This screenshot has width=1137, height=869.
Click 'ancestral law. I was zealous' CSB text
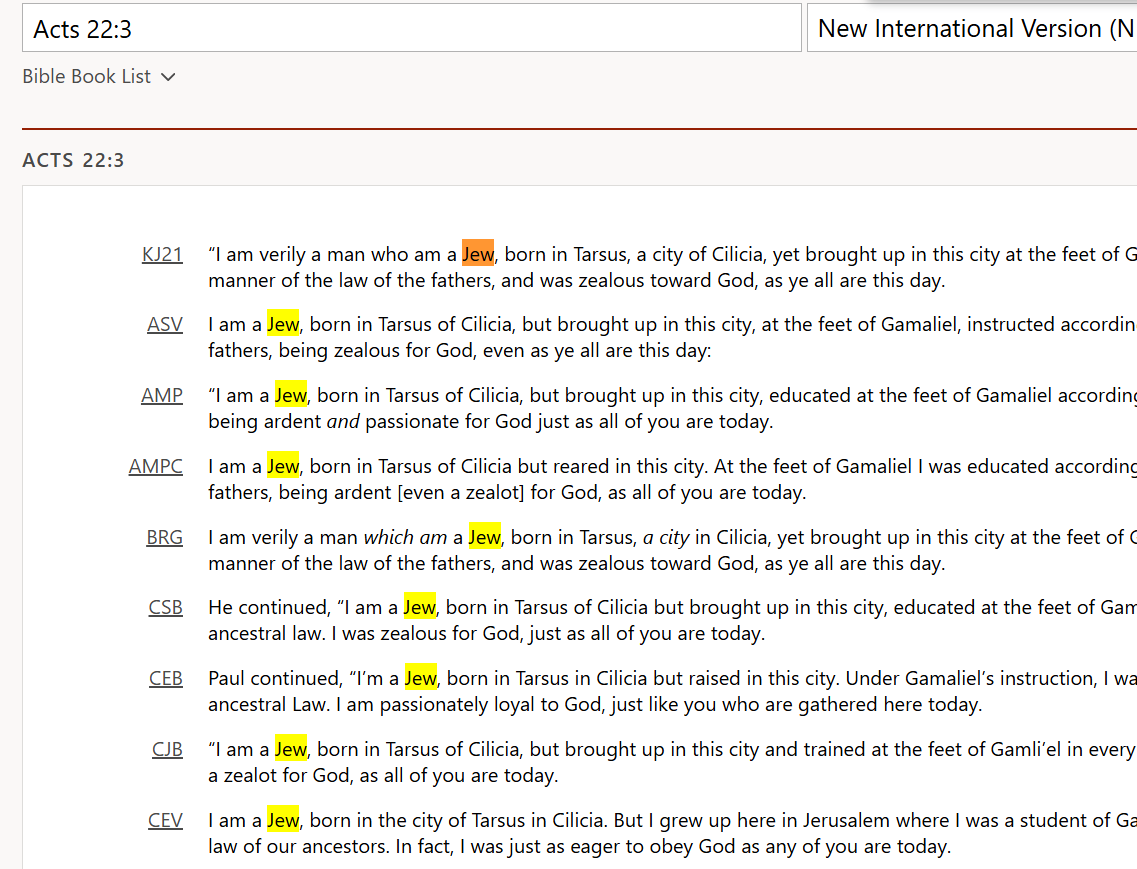(x=327, y=633)
